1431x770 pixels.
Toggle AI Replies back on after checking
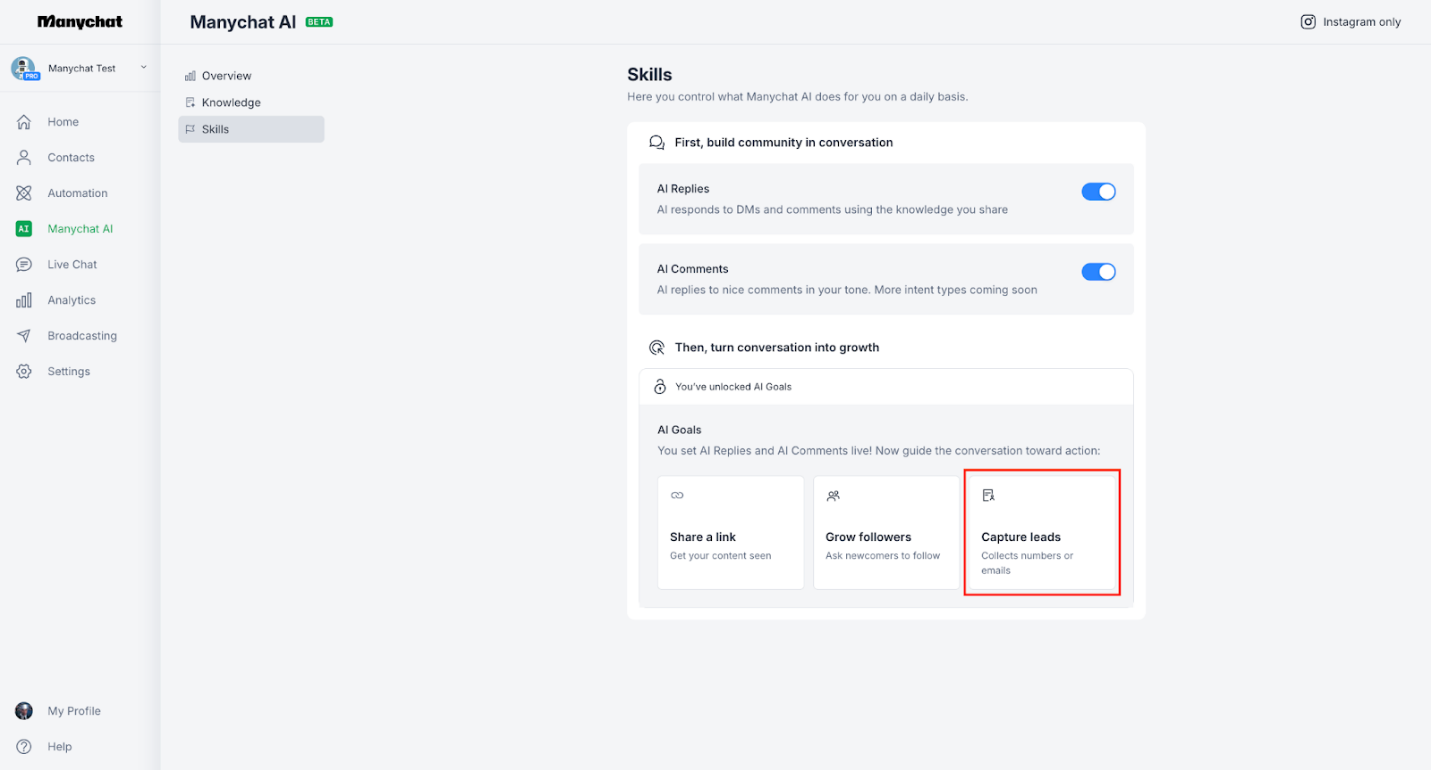[1098, 191]
